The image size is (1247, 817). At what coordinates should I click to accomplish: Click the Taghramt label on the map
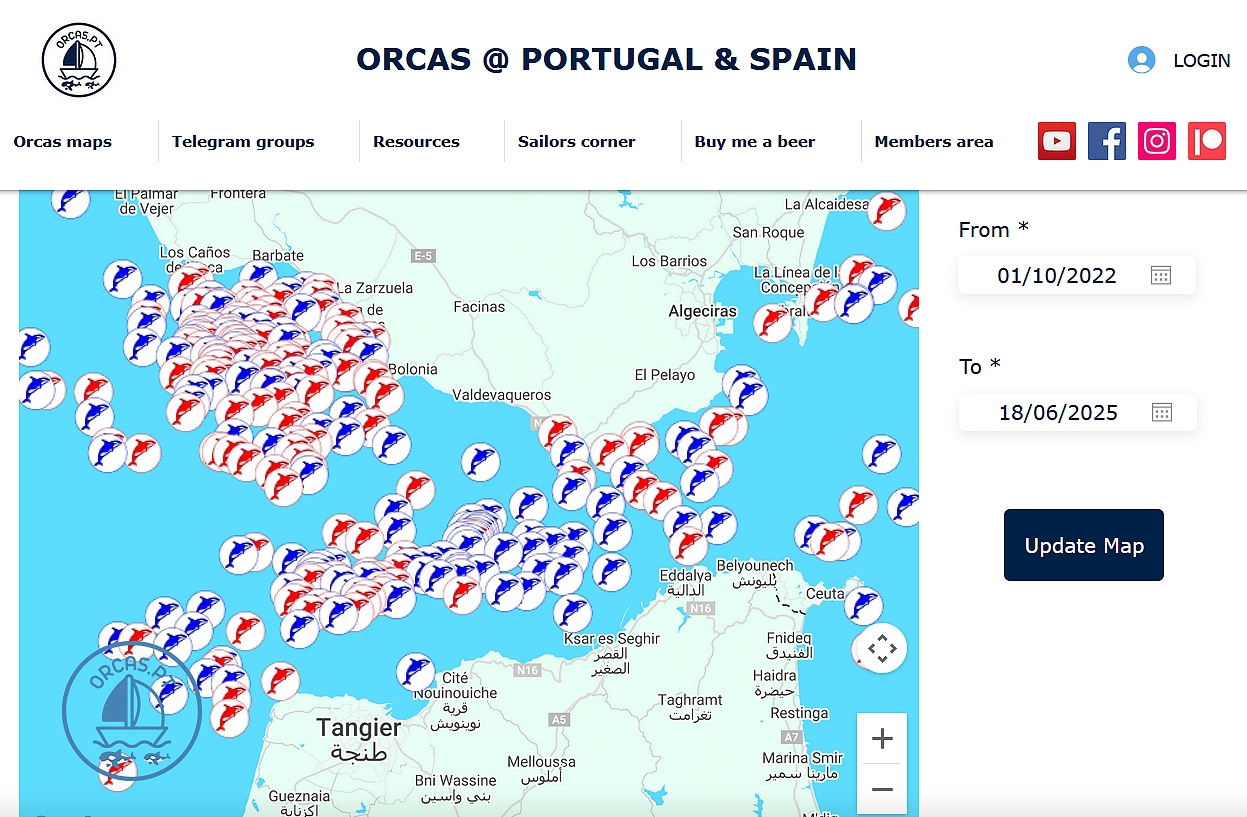pos(691,700)
